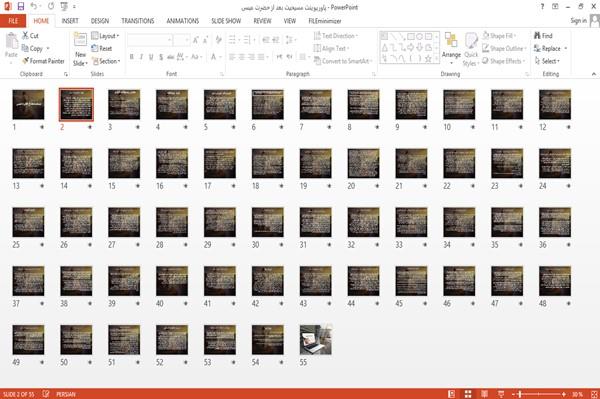
Task: Click the Sign in link
Action: (x=578, y=21)
